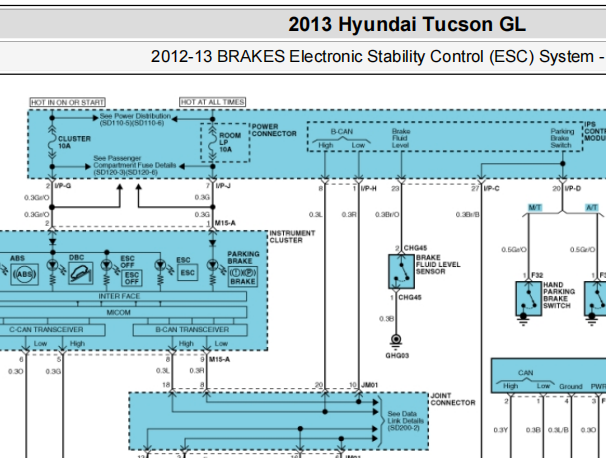Click the 0.3L/B wire label
606x458 pixels.
point(558,430)
